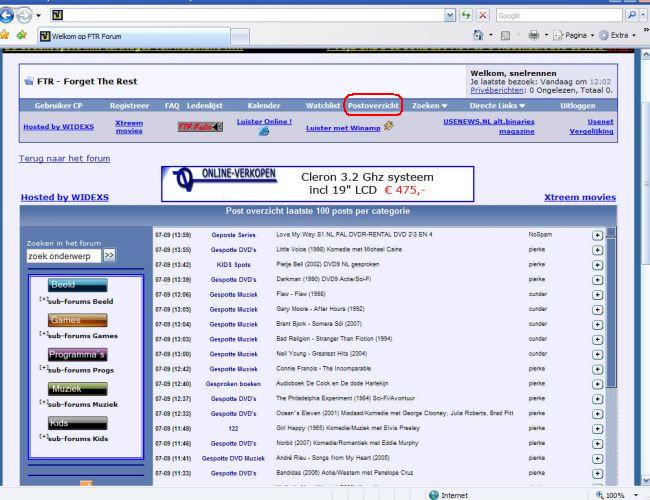Image resolution: width=650 pixels, height=500 pixels.
Task: Open a new blank tab
Action: tap(240, 37)
